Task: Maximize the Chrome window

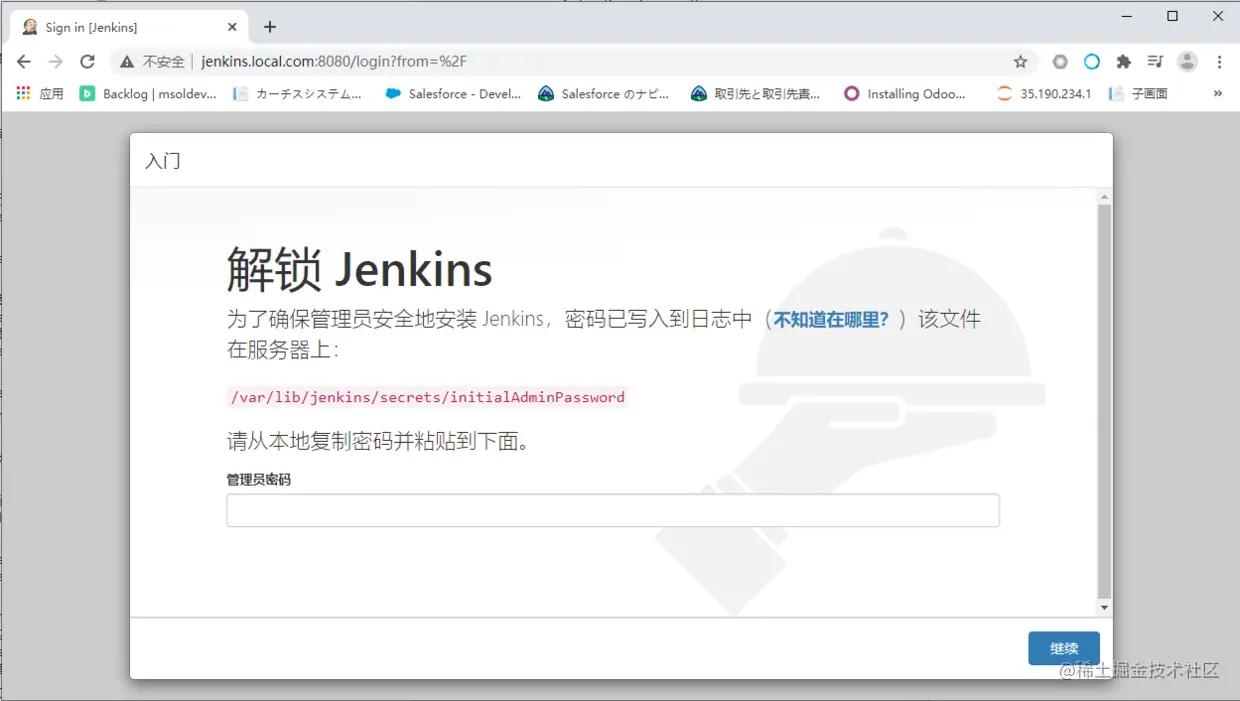Action: point(1172,16)
